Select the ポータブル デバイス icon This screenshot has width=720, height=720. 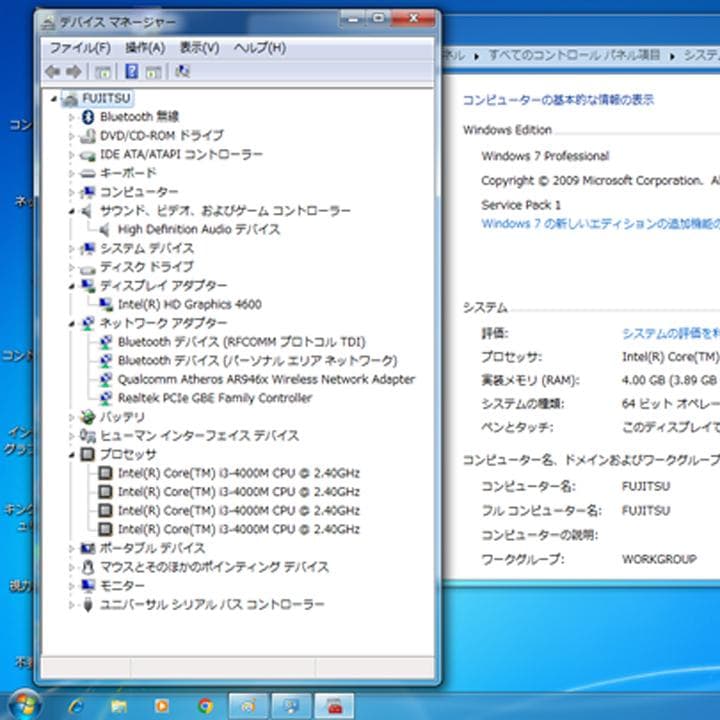[x=87, y=548]
